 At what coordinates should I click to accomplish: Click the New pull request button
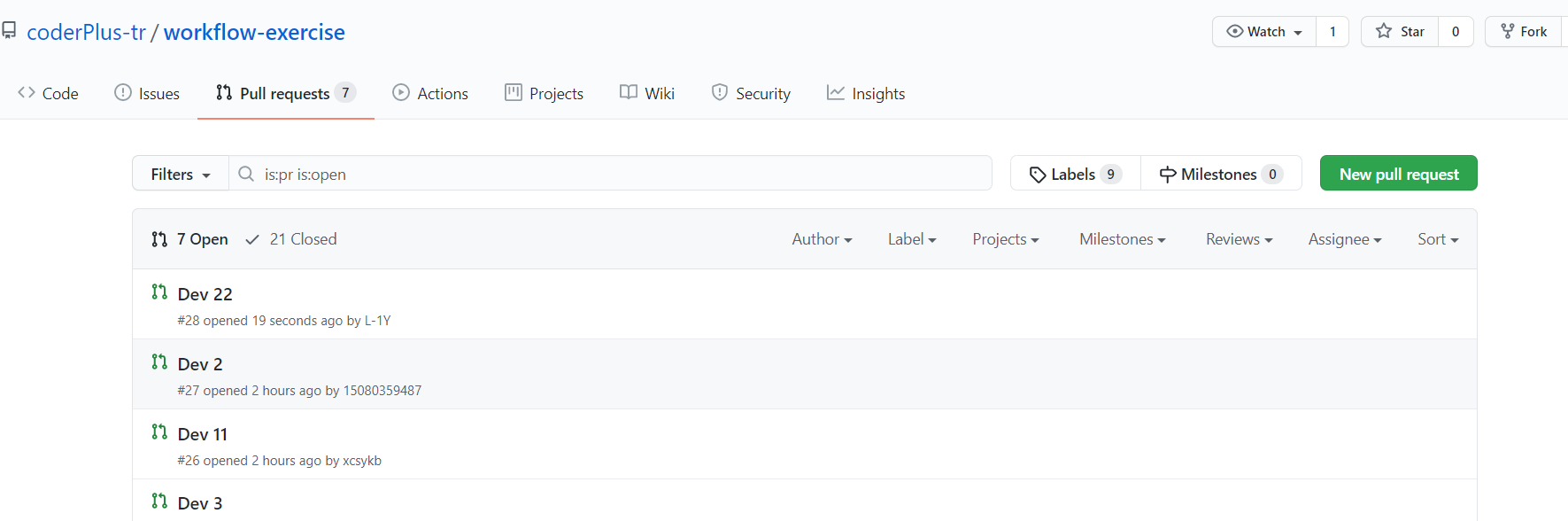point(1398,174)
